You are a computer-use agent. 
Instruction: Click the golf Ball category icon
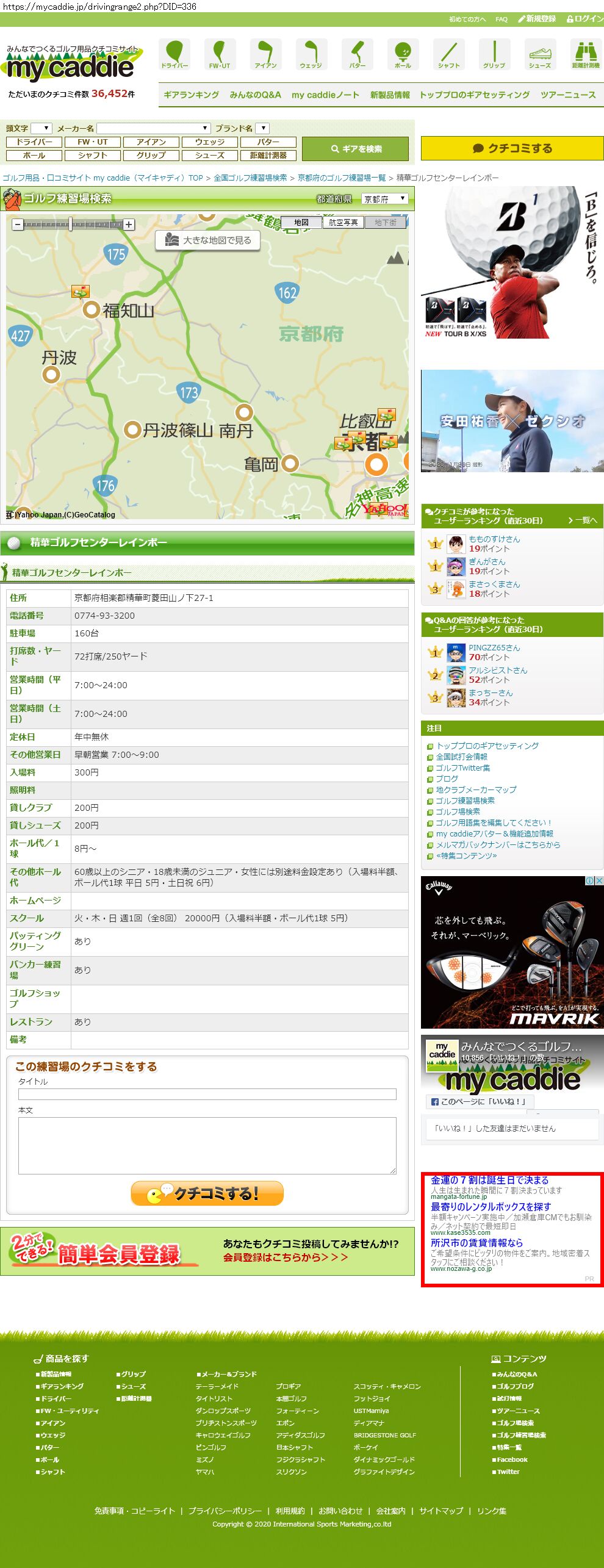point(403,54)
